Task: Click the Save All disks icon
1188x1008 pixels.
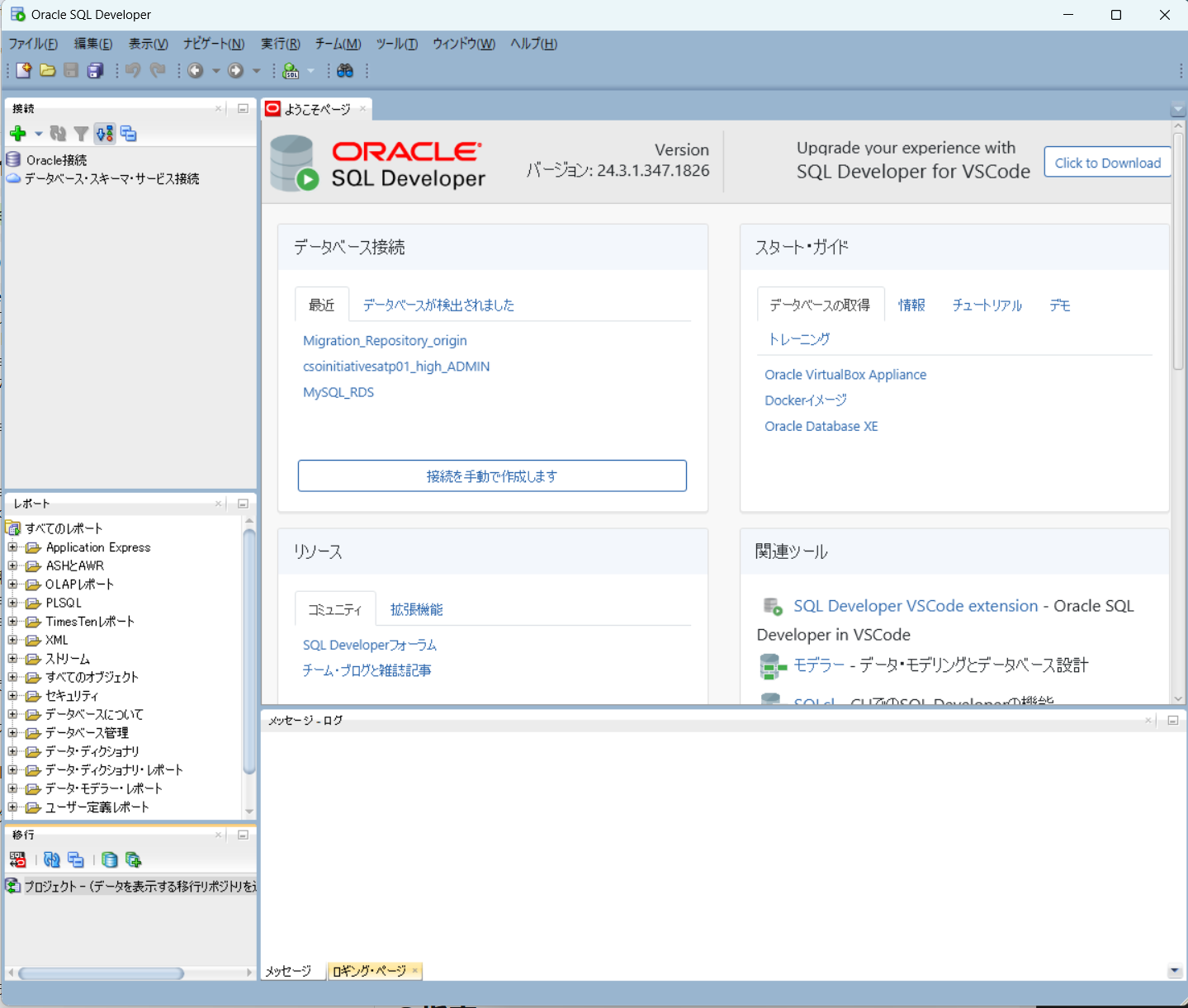Action: pos(96,71)
